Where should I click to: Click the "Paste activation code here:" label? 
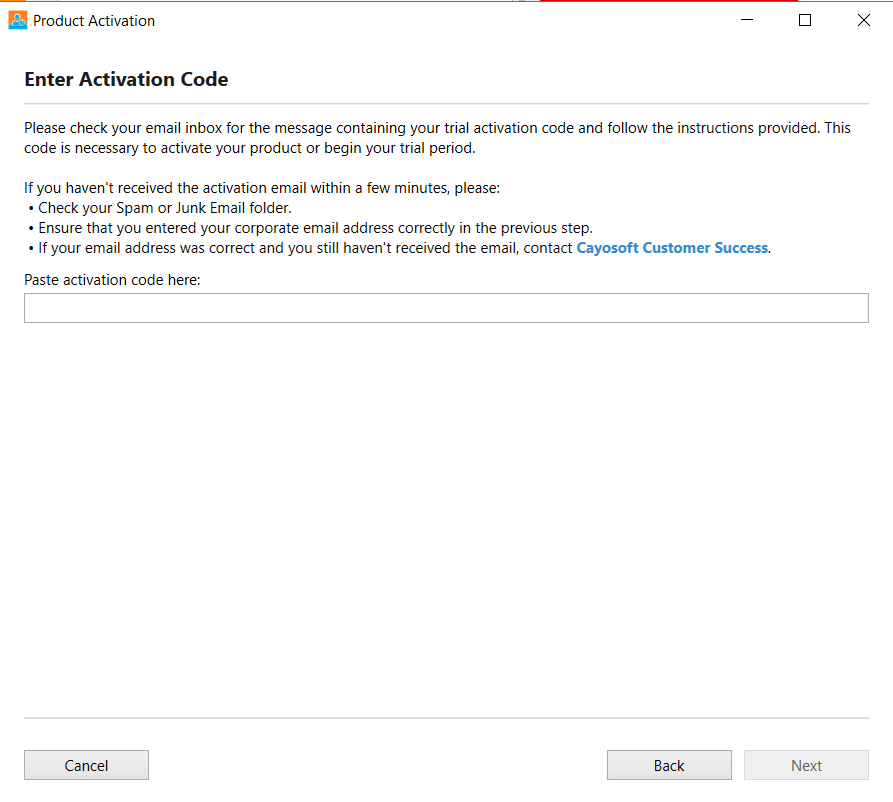112,280
